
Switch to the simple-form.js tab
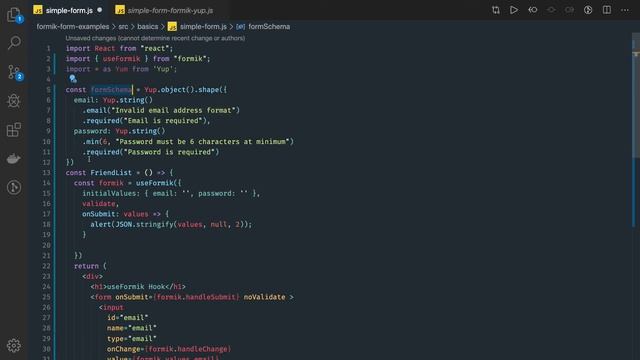(x=69, y=10)
